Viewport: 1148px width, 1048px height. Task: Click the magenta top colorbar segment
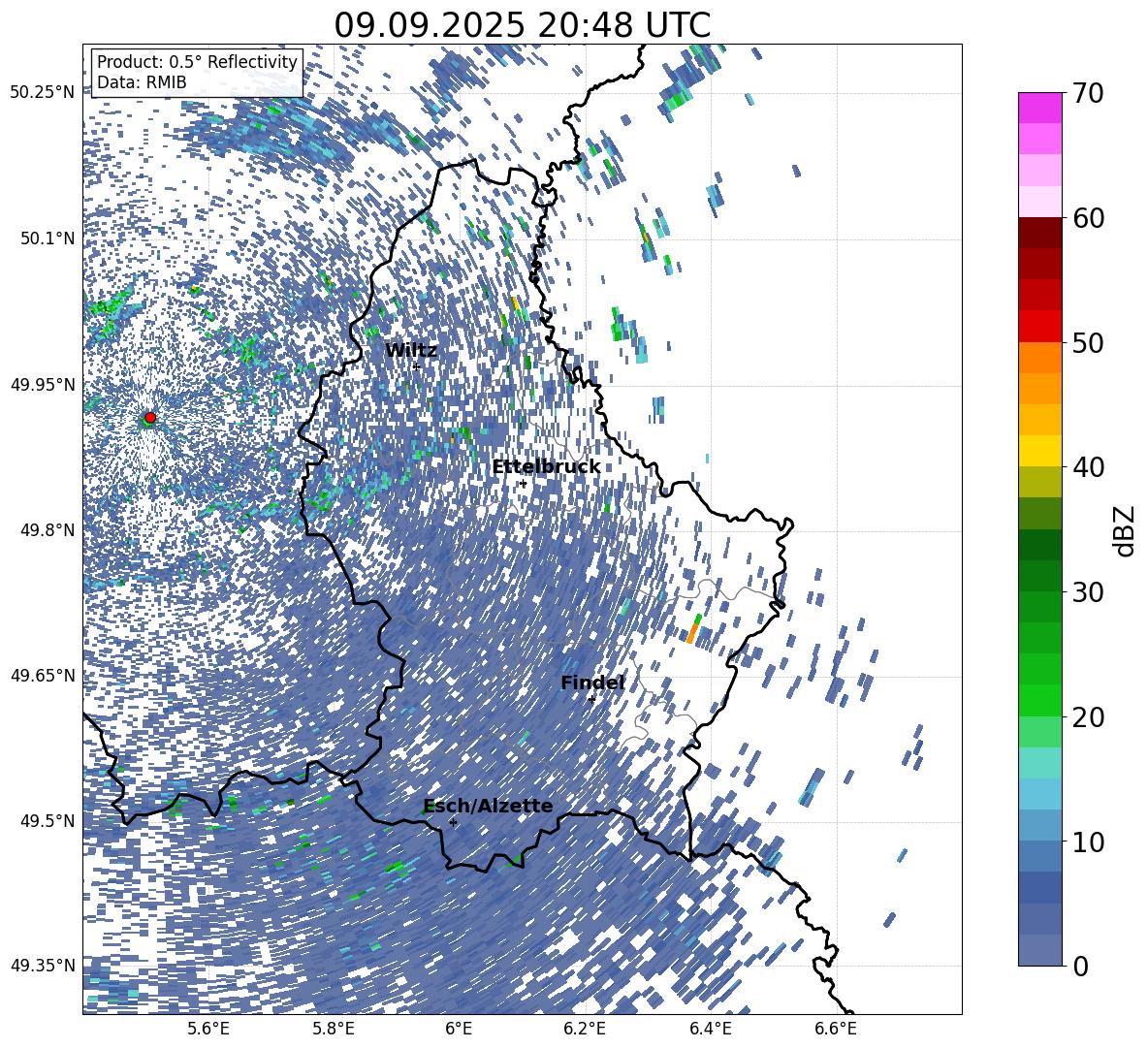(1039, 108)
